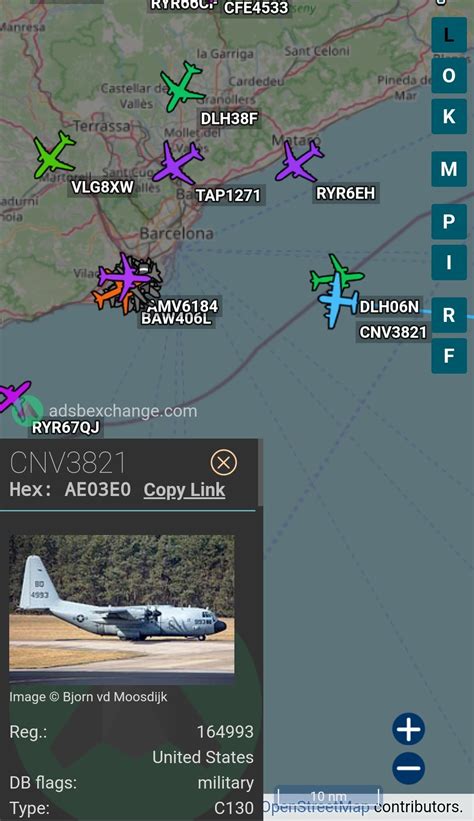This screenshot has width=474, height=821.
Task: Toggle the P map button
Action: coord(449,221)
